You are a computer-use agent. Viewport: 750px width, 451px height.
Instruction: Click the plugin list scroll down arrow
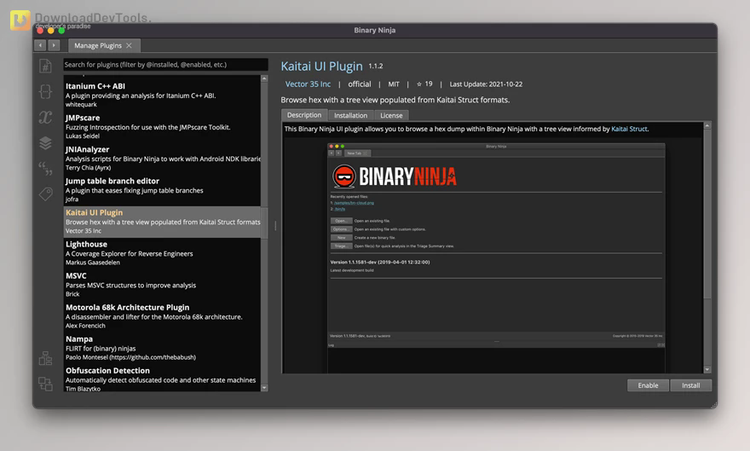coord(265,388)
